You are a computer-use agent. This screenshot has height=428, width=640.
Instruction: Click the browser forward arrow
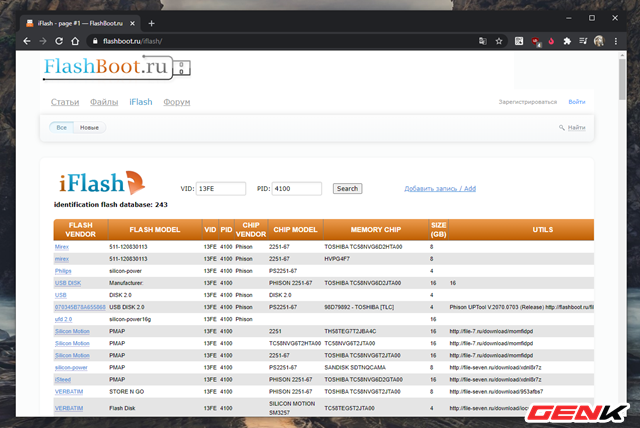[43, 41]
